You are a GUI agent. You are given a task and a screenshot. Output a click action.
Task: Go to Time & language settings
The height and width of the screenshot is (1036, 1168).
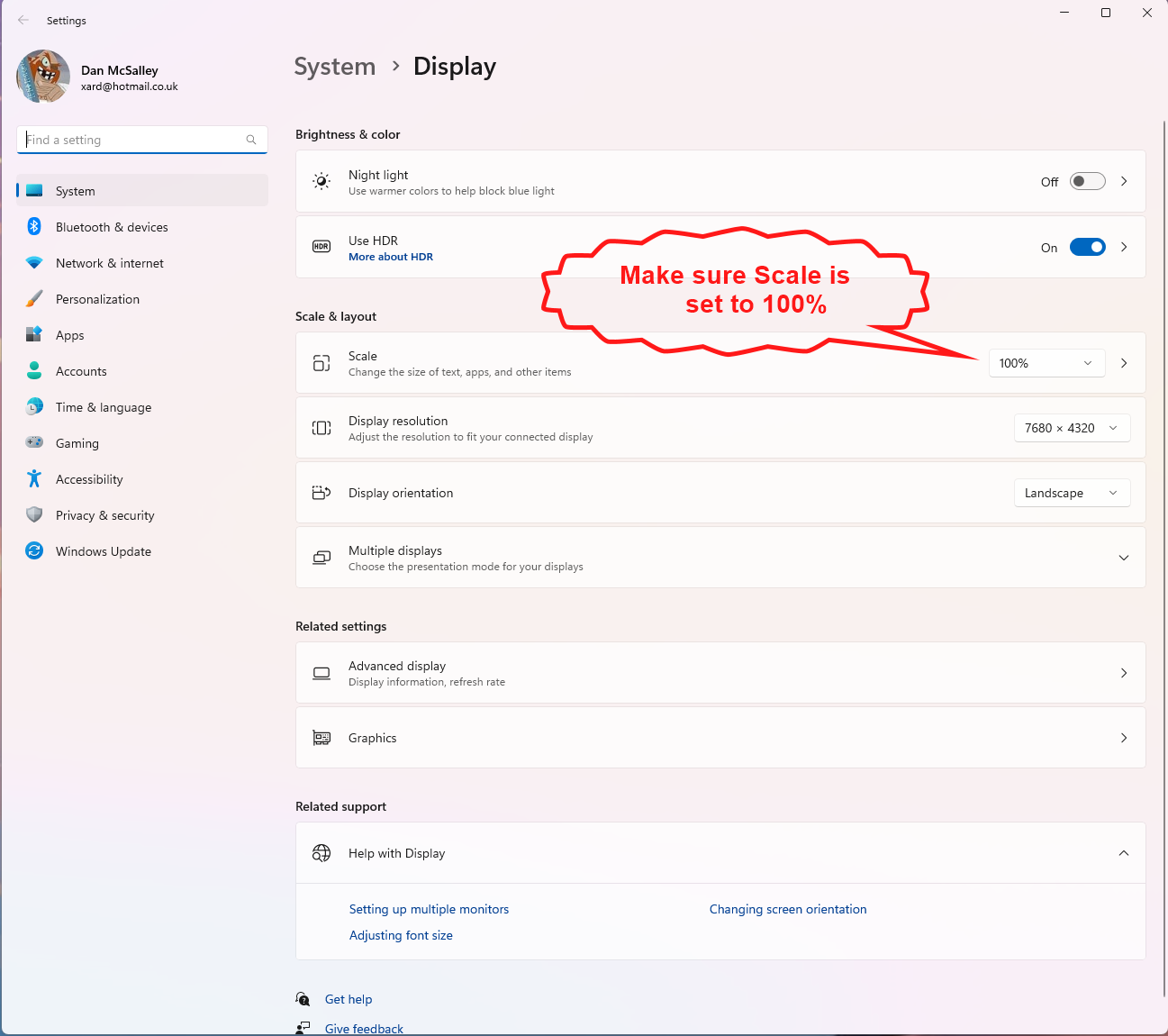(x=104, y=407)
